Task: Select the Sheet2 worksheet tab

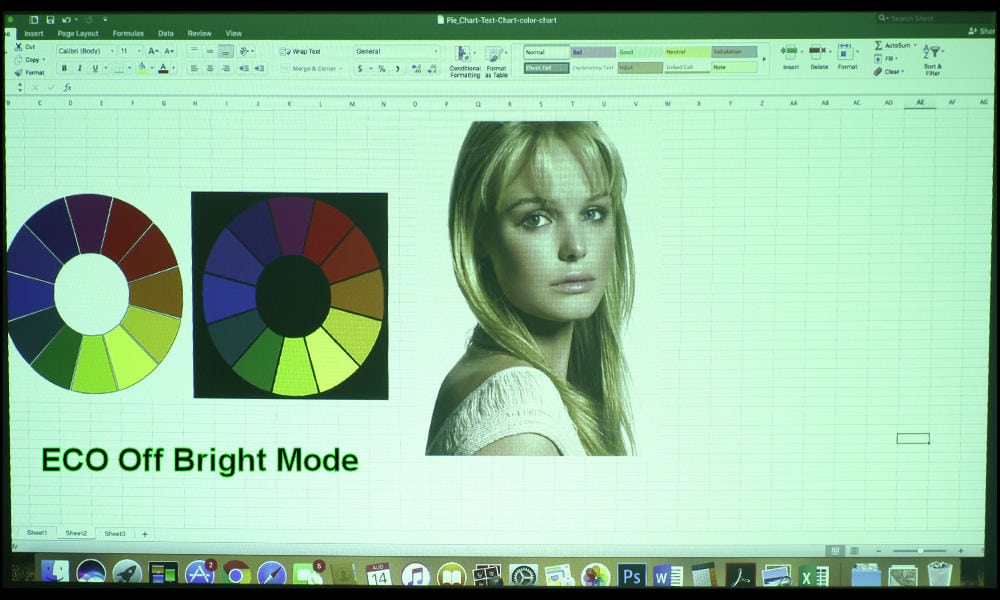Action: pos(76,533)
